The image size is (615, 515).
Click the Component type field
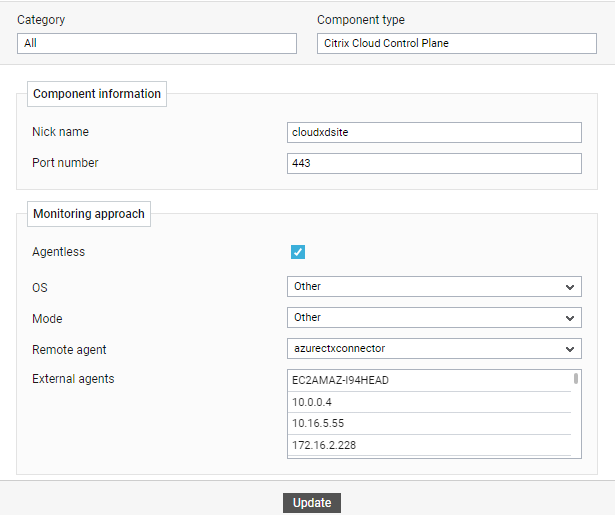457,43
